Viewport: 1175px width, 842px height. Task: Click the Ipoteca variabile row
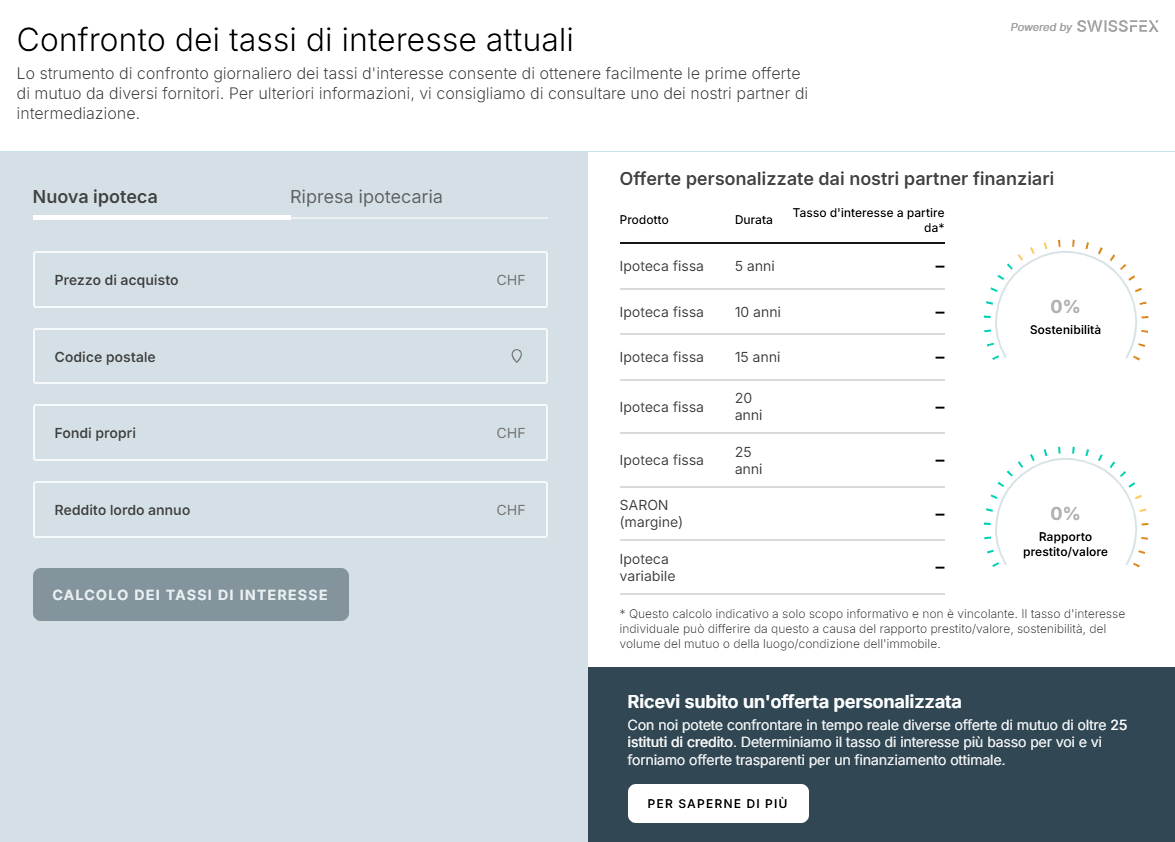coord(782,568)
